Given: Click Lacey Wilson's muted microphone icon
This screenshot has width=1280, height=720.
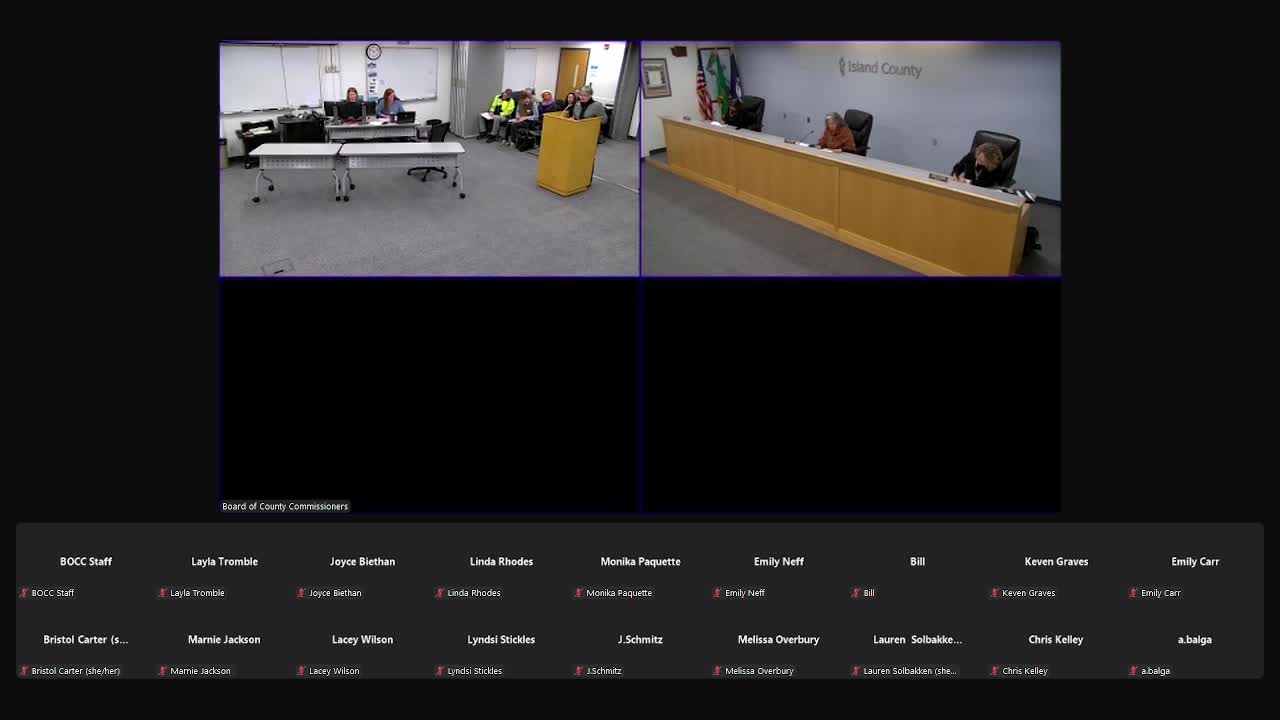Looking at the screenshot, I should 301,671.
